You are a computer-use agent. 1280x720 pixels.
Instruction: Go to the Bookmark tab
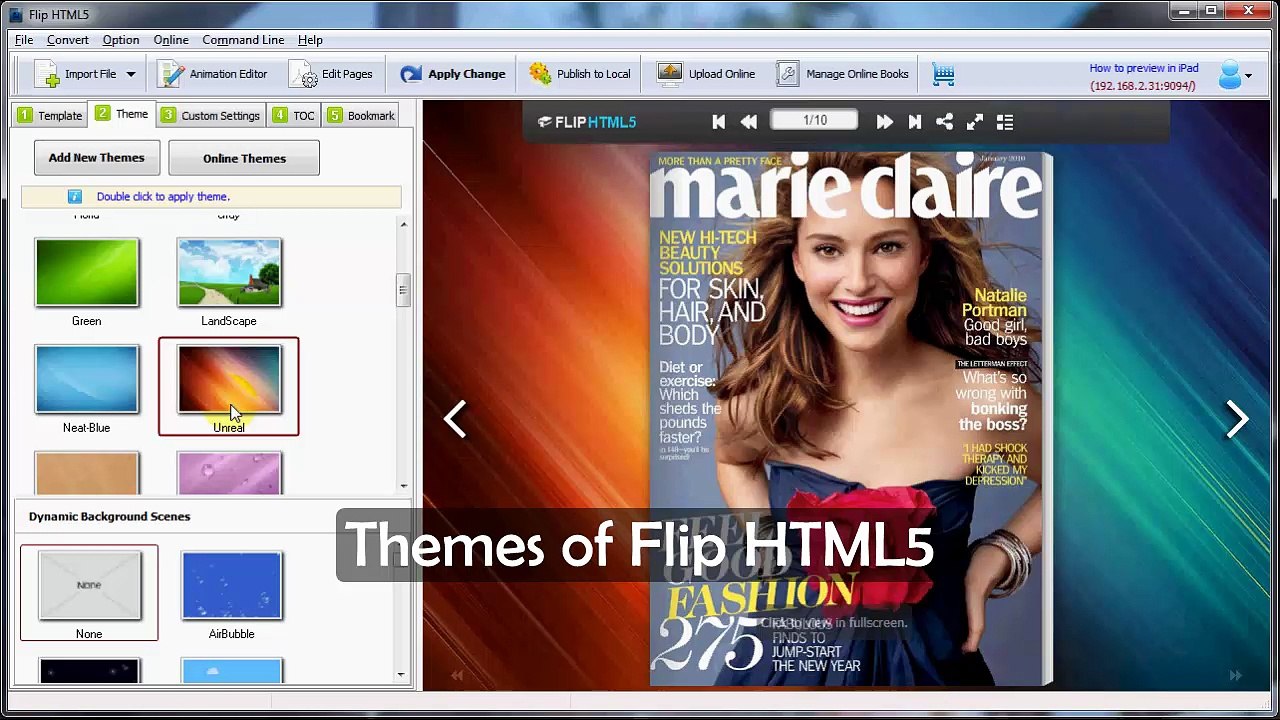(x=360, y=115)
